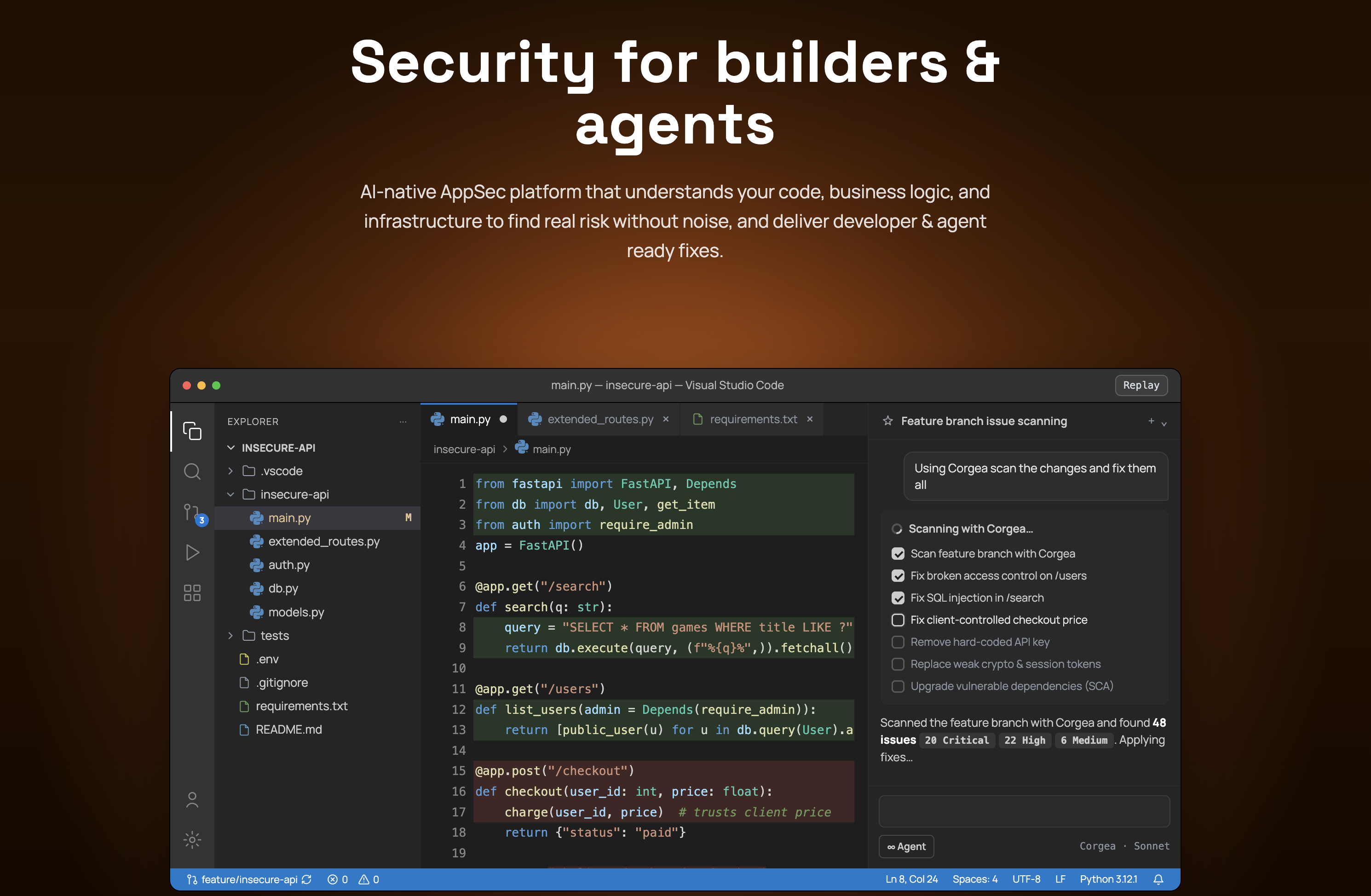1371x896 pixels.
Task: Check Upgrade vulnerable dependencies (SCA)
Action: coord(898,686)
